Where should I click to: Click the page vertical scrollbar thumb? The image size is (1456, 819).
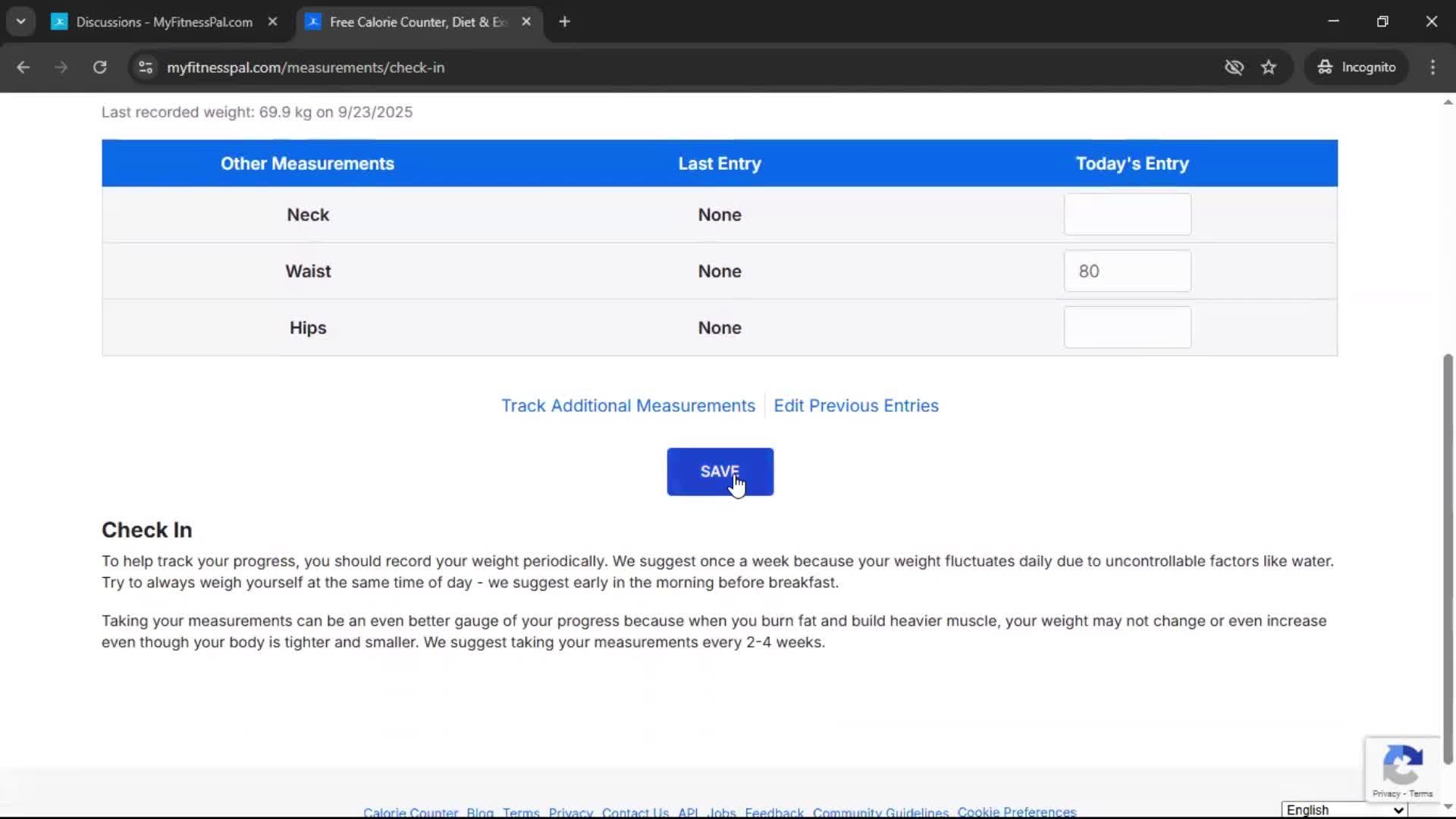(1448, 559)
